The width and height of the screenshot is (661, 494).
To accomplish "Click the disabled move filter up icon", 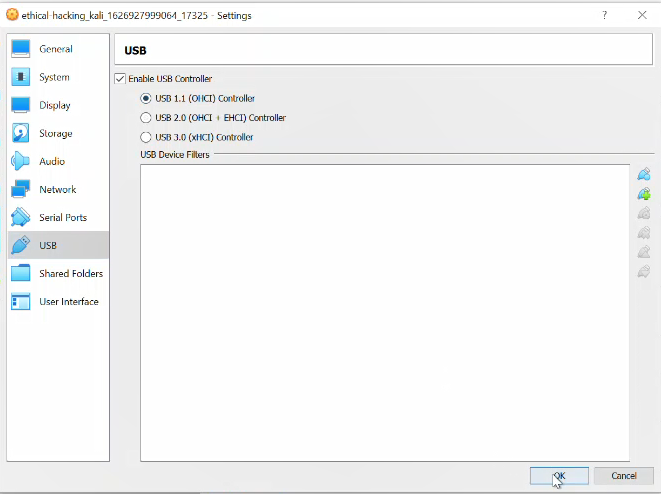I will [x=644, y=252].
